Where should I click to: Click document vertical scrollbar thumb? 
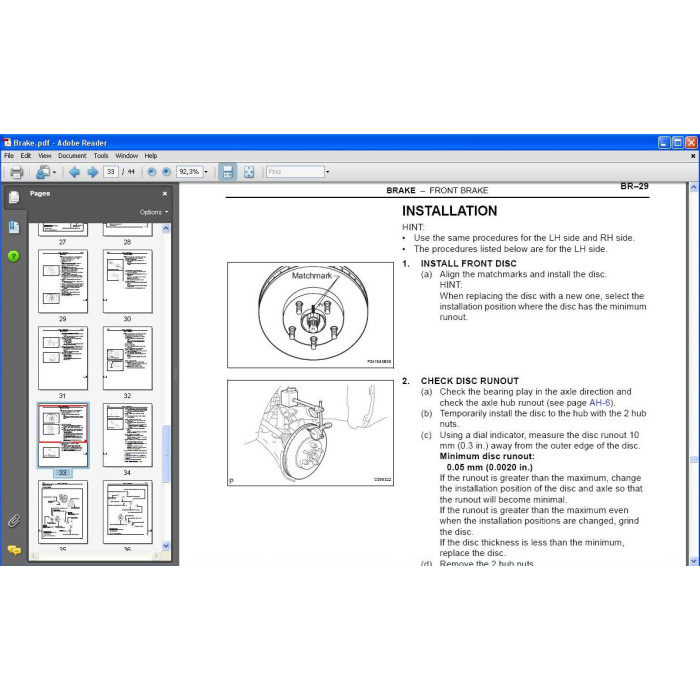point(693,459)
